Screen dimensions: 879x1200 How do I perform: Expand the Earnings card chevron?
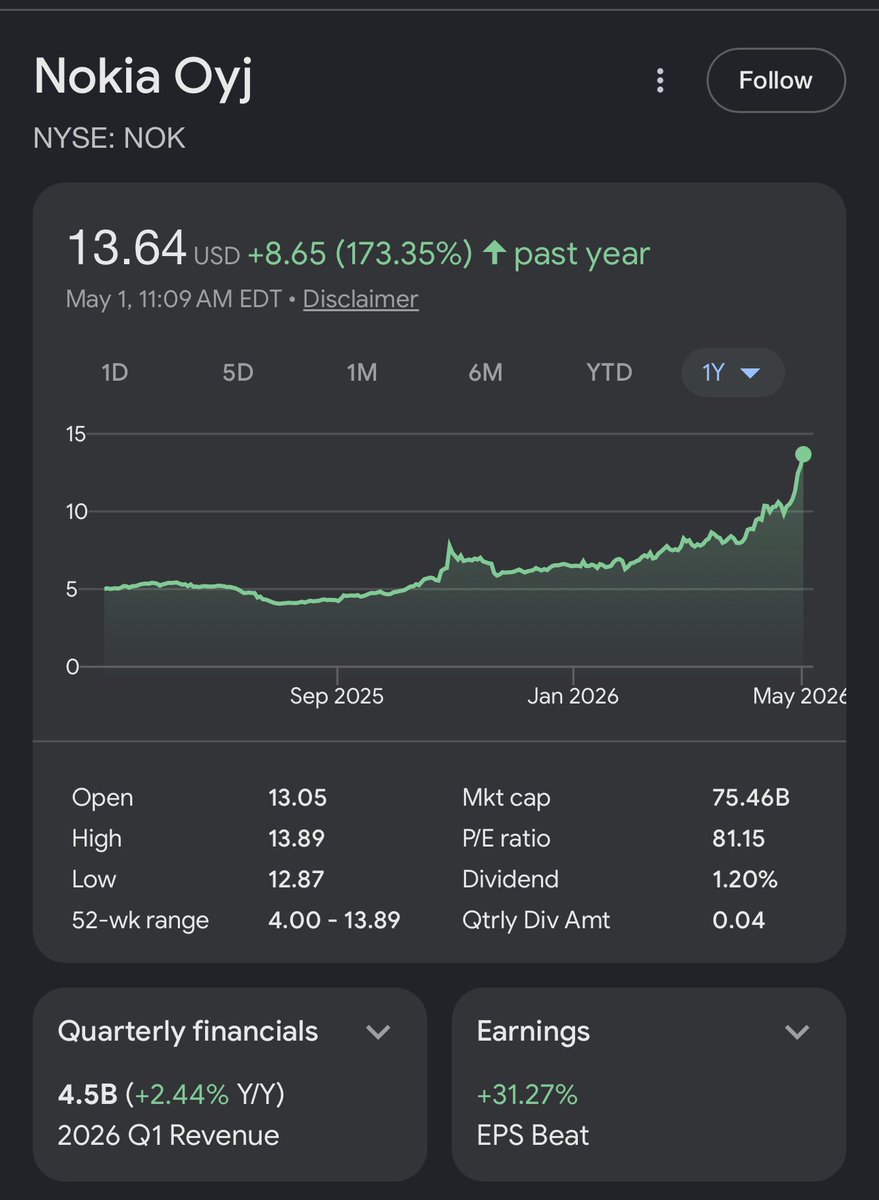797,1031
